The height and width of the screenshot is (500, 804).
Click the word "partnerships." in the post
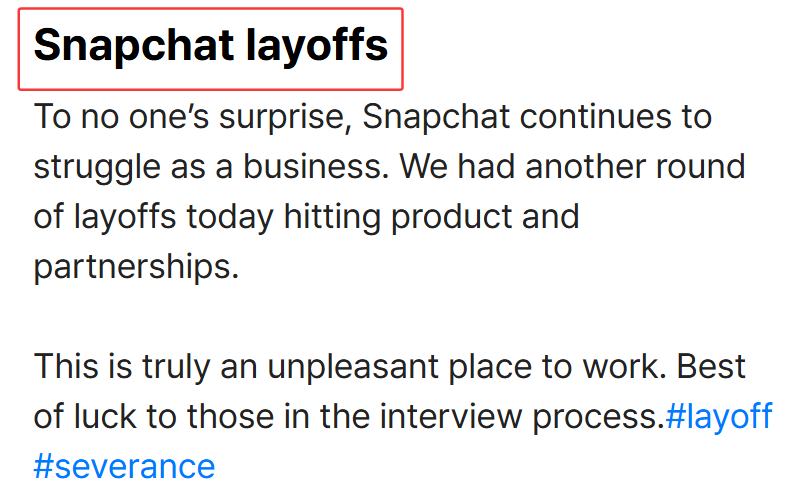coord(136,267)
